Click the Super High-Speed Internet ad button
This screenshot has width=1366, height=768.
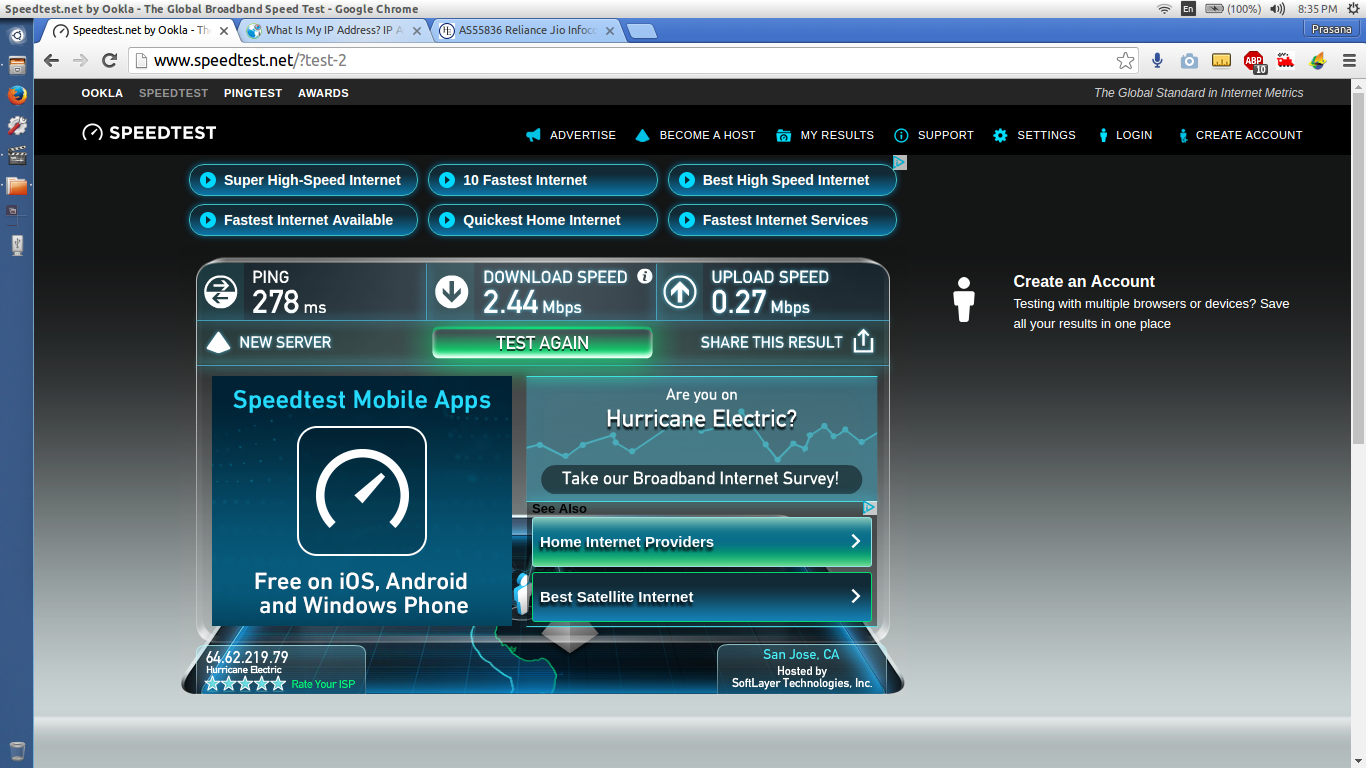tap(303, 180)
